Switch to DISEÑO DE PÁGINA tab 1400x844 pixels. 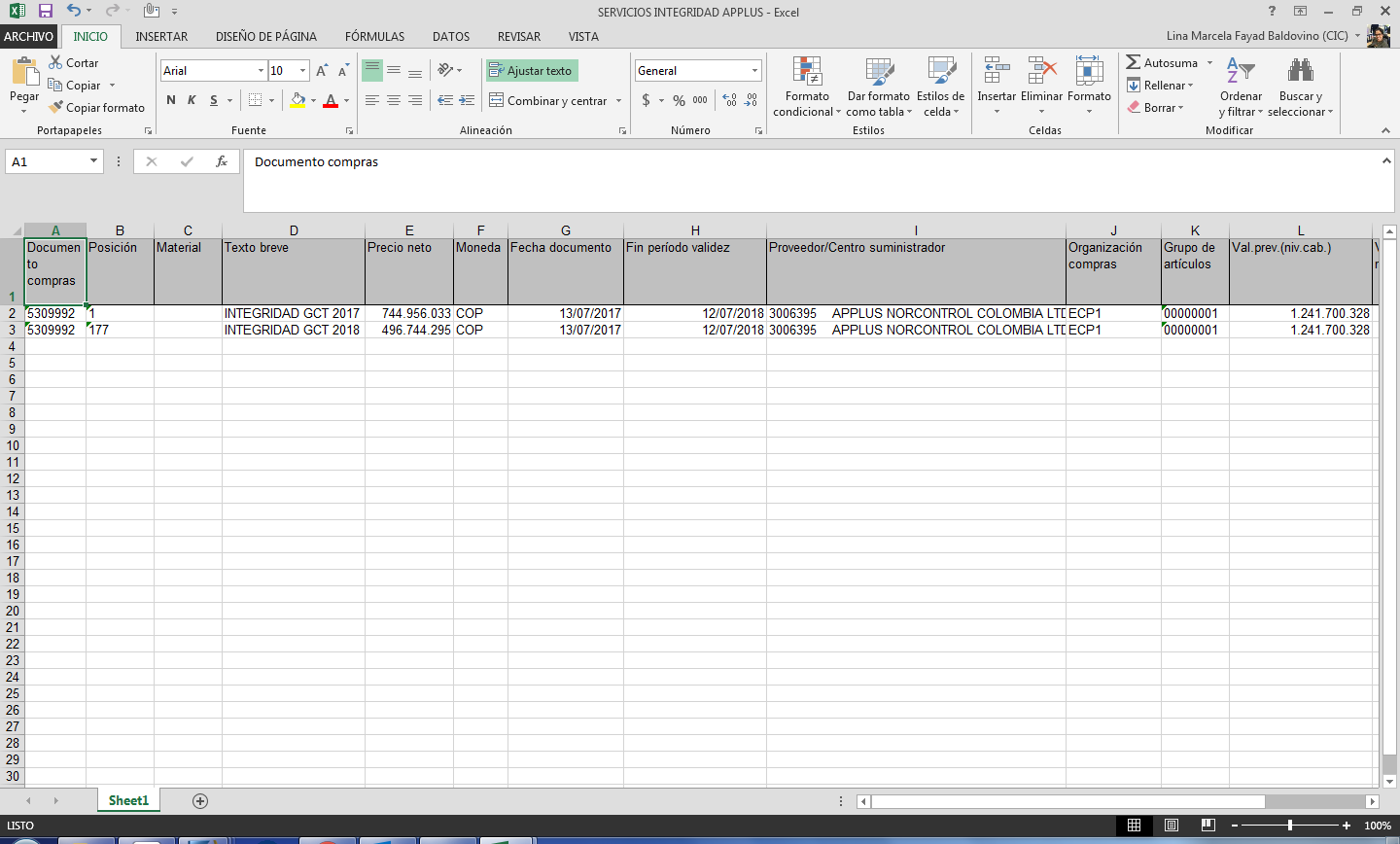[266, 36]
